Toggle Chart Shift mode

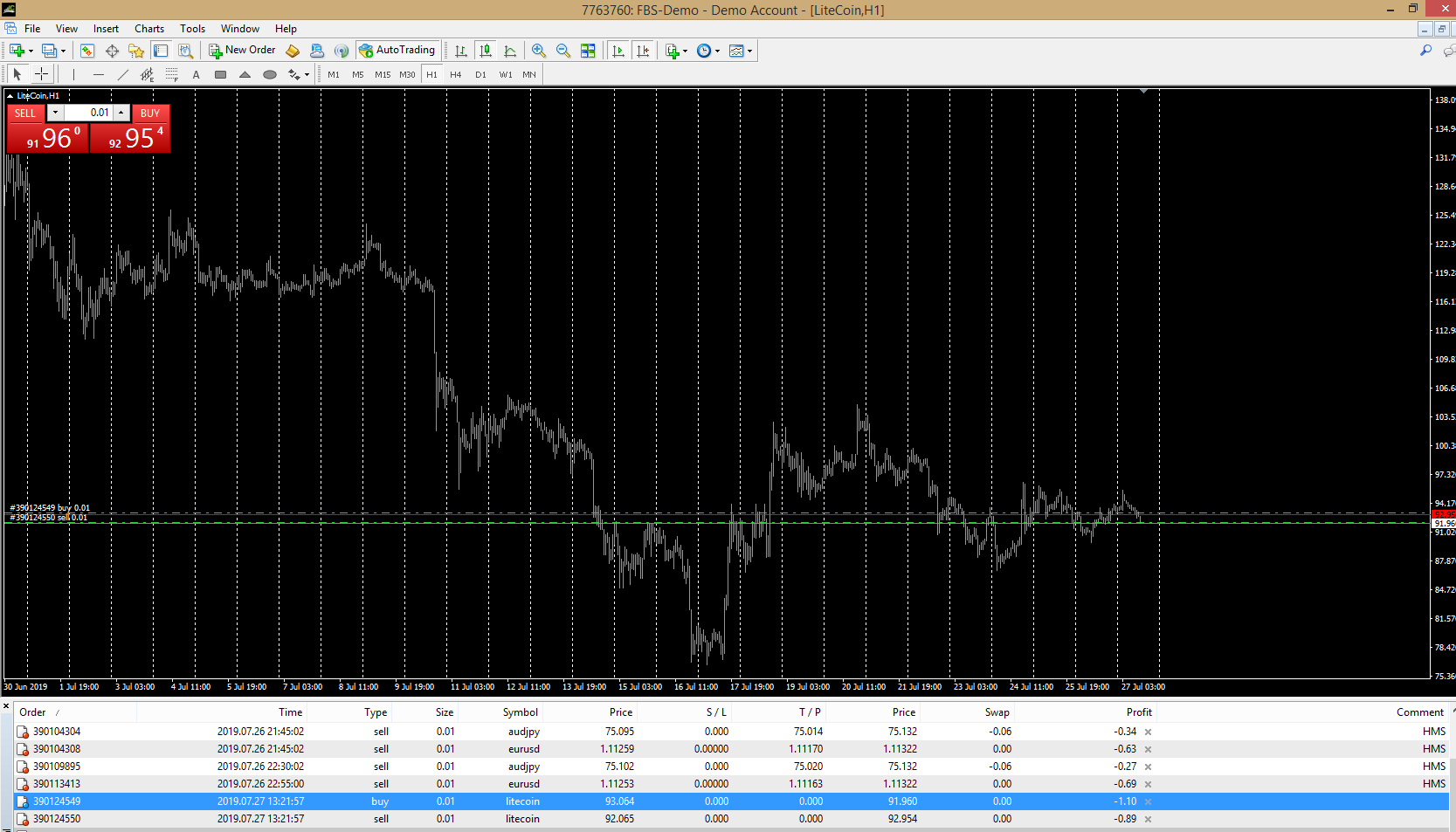(x=644, y=51)
